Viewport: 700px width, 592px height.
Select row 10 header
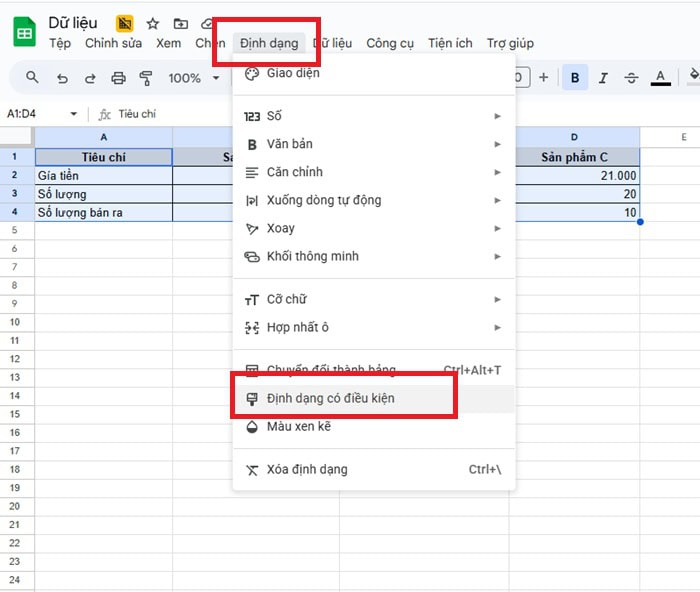pos(15,322)
